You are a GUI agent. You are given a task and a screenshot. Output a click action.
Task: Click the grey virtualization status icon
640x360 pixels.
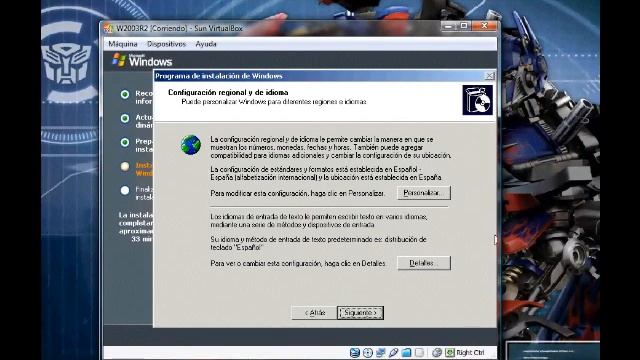[420, 353]
